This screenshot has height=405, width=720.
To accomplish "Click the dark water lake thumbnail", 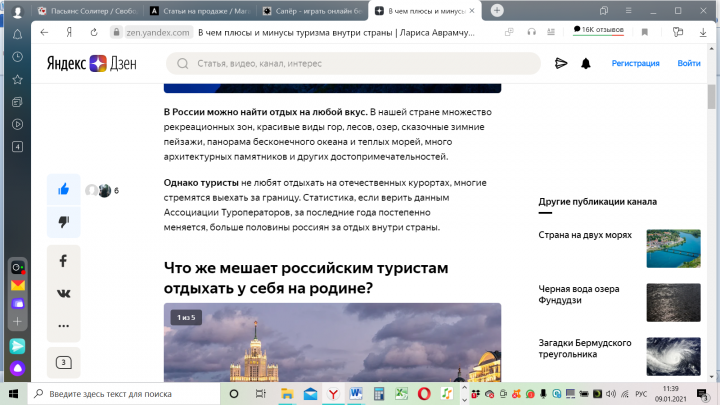I will 674,303.
